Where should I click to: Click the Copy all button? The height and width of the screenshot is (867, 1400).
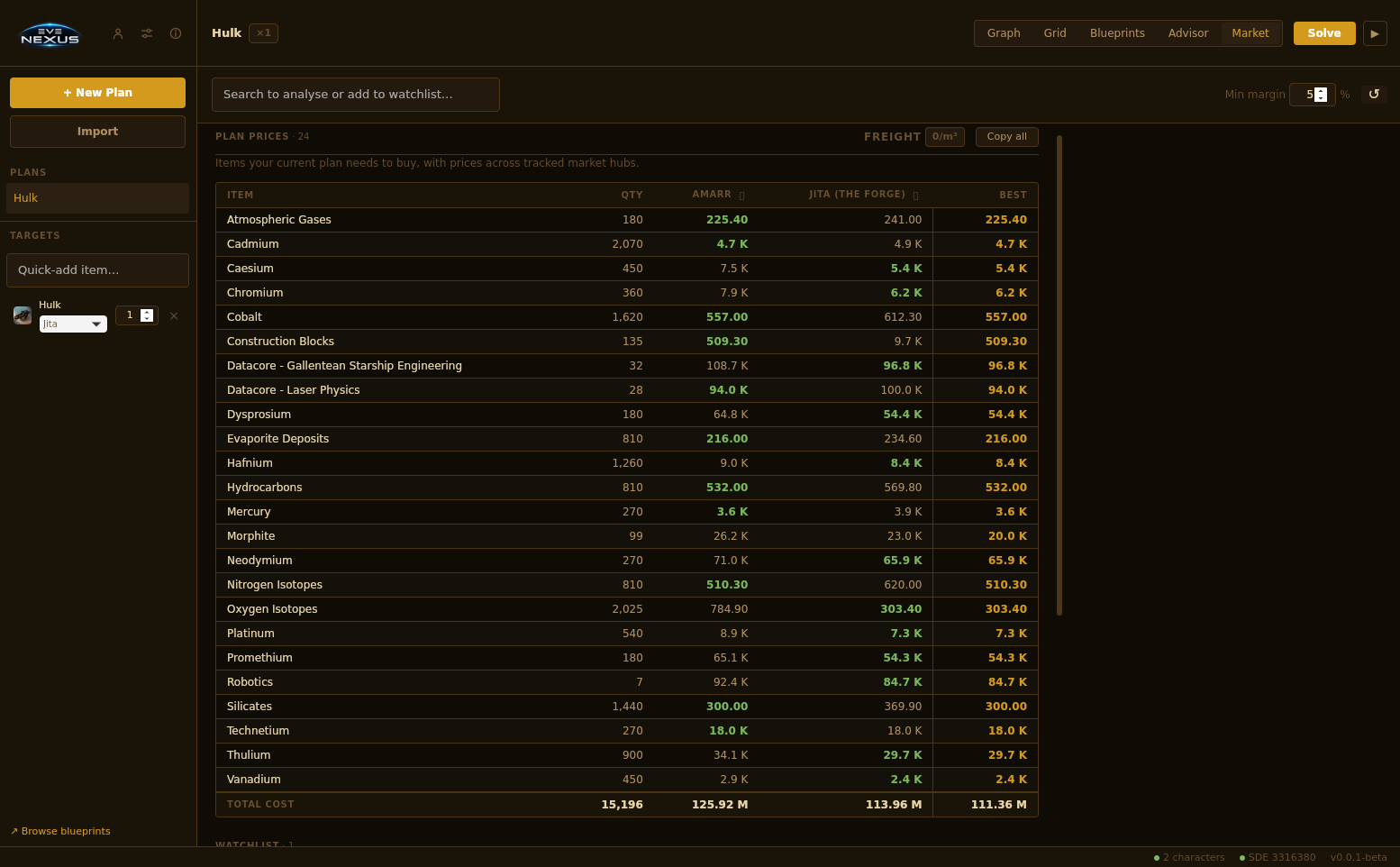(1006, 137)
